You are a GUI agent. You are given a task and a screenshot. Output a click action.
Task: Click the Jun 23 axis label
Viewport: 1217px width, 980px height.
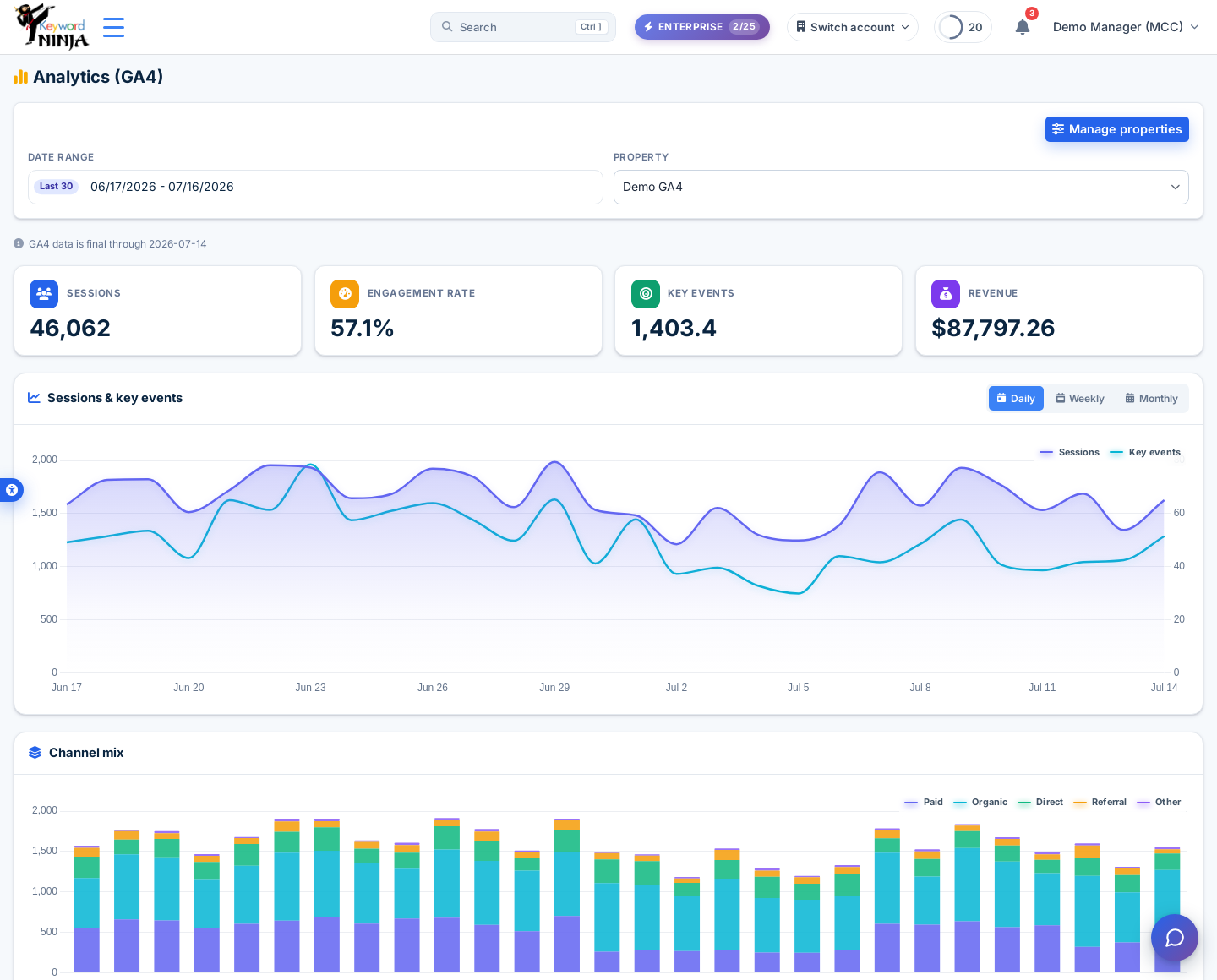pyautogui.click(x=310, y=688)
